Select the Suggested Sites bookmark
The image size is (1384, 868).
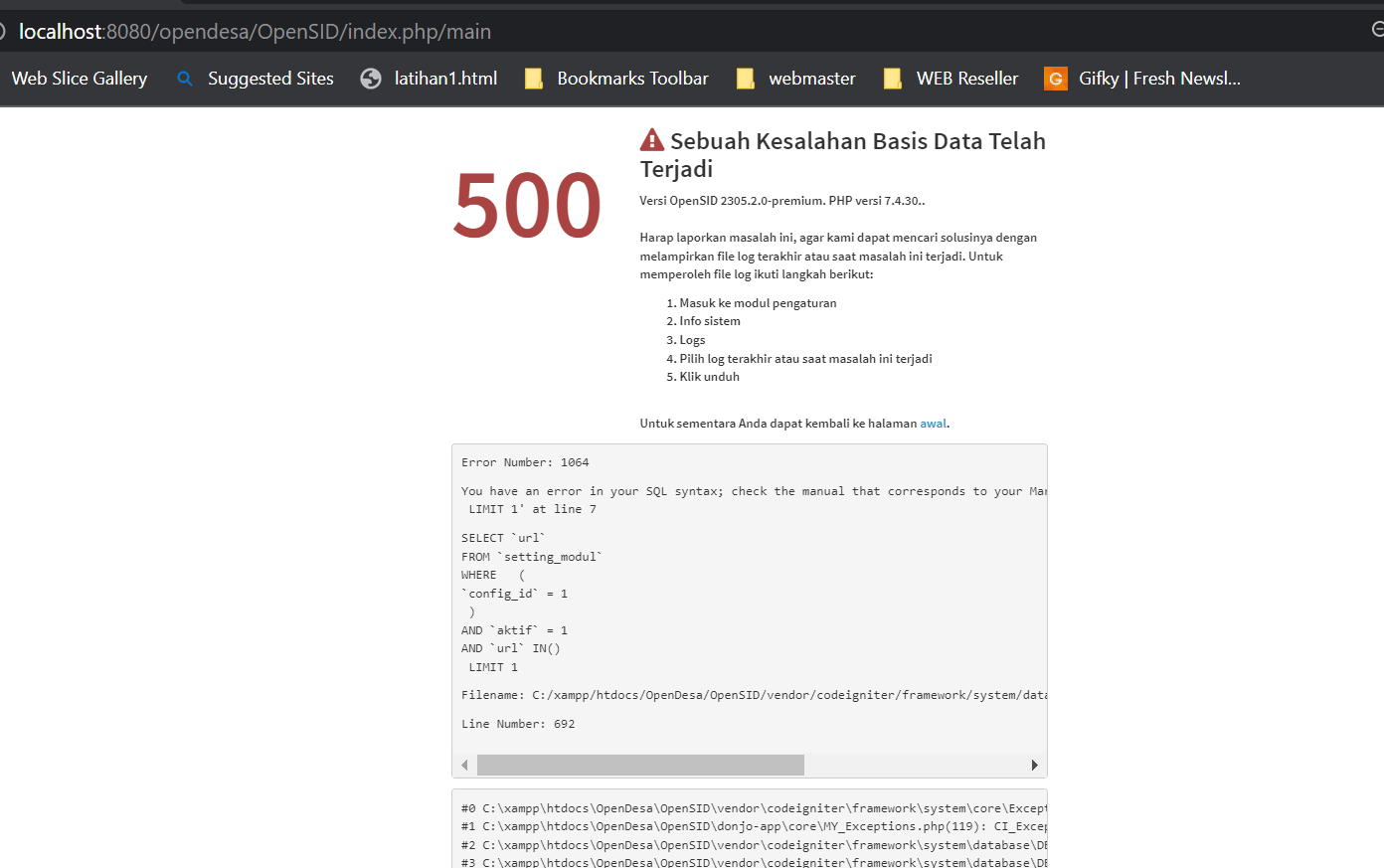(x=269, y=78)
